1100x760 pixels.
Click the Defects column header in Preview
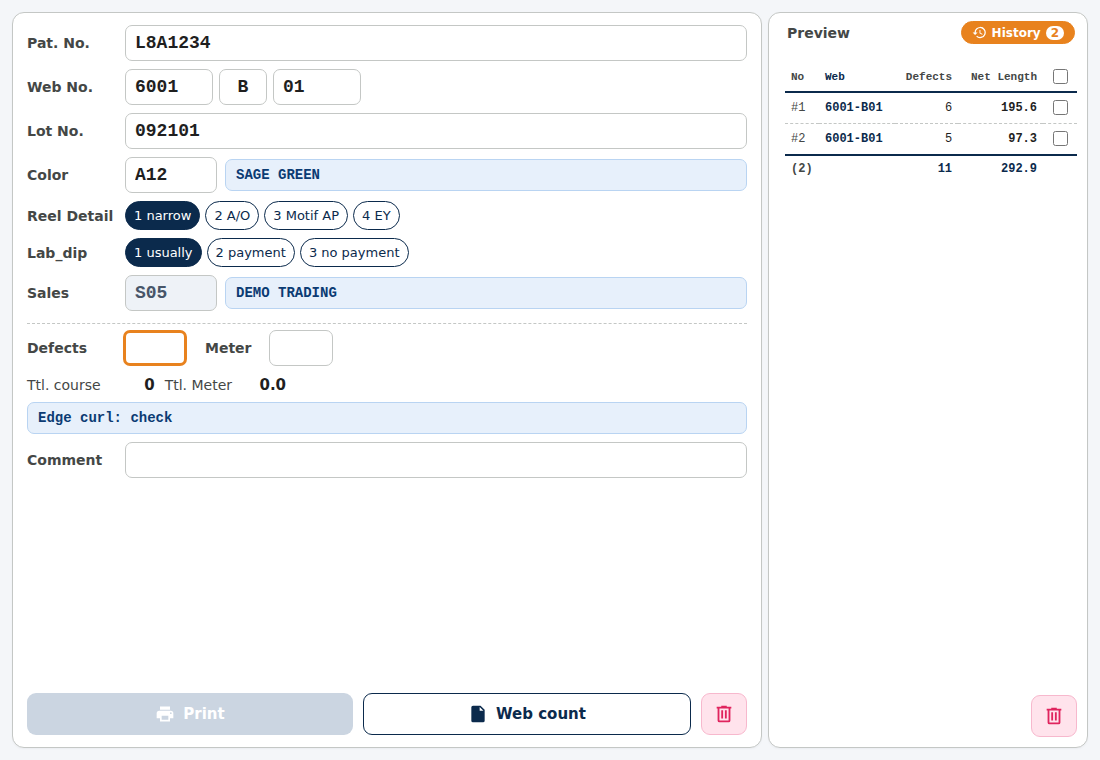point(929,76)
